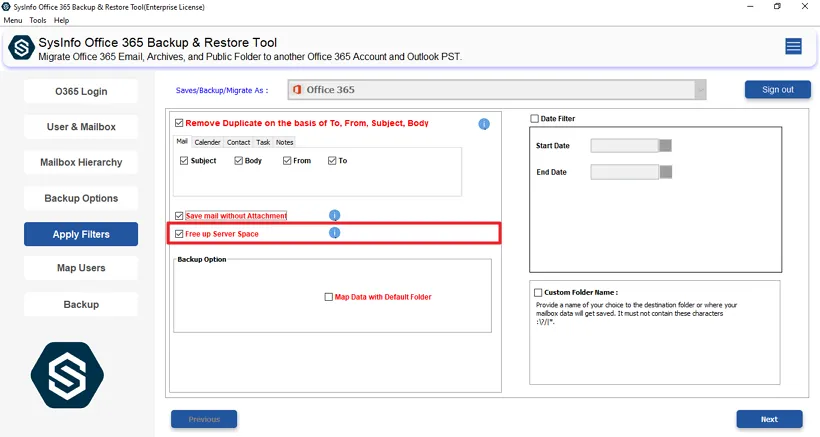The width and height of the screenshot is (820, 437).
Task: Click info icon beside Remove Duplicate option
Action: point(484,124)
